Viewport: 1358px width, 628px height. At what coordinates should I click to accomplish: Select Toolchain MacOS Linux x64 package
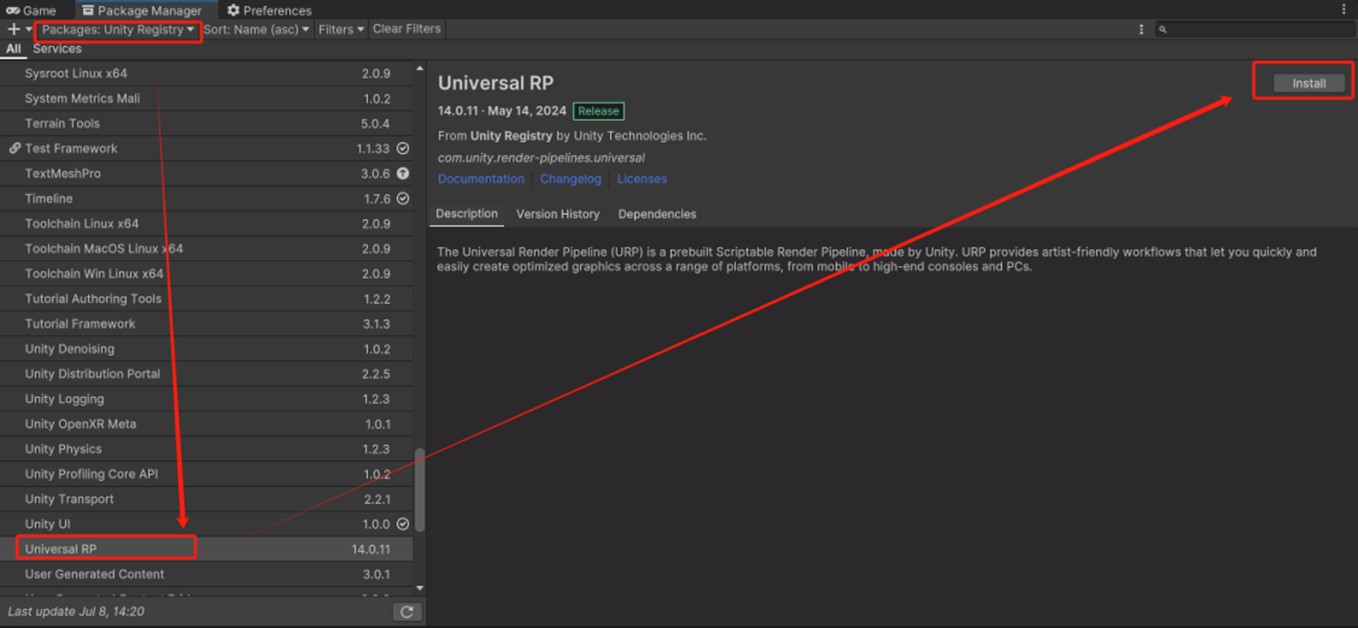(207, 248)
